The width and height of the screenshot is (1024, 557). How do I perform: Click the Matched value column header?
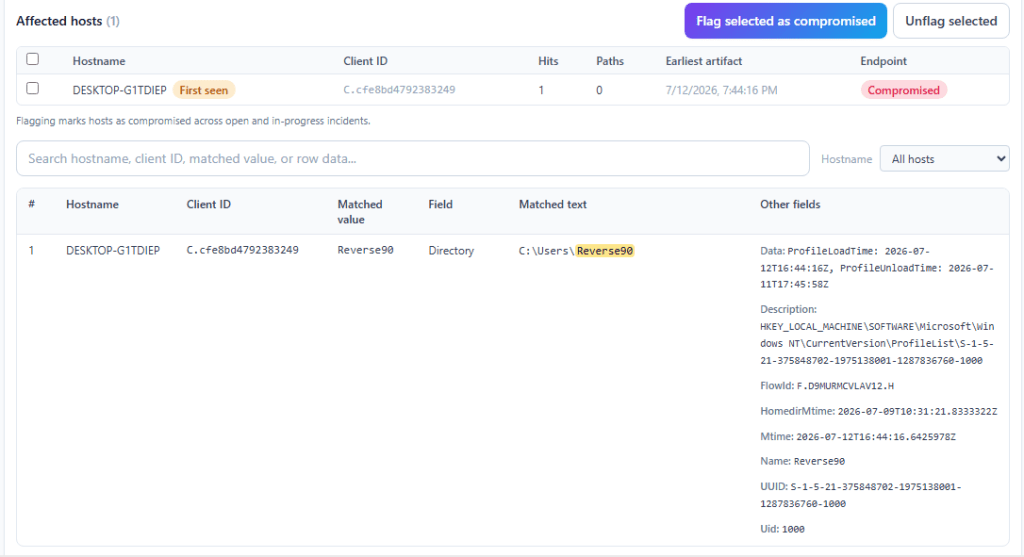click(360, 212)
